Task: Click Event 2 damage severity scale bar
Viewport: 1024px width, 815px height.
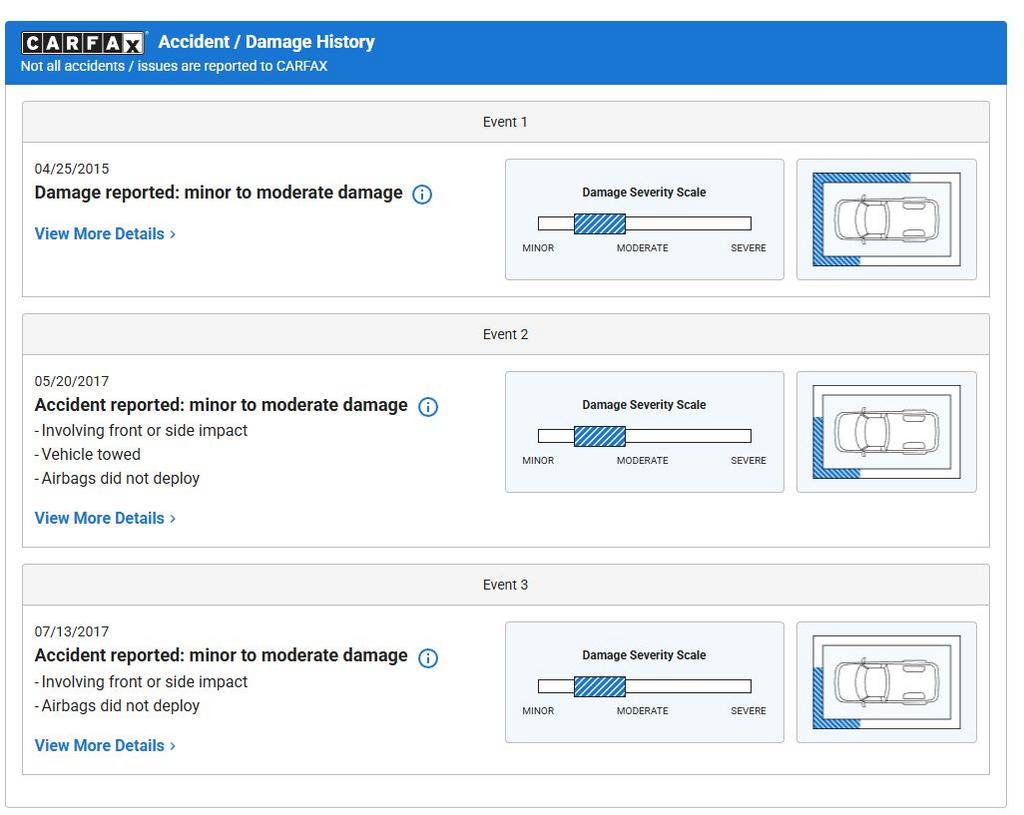Action: [x=644, y=436]
